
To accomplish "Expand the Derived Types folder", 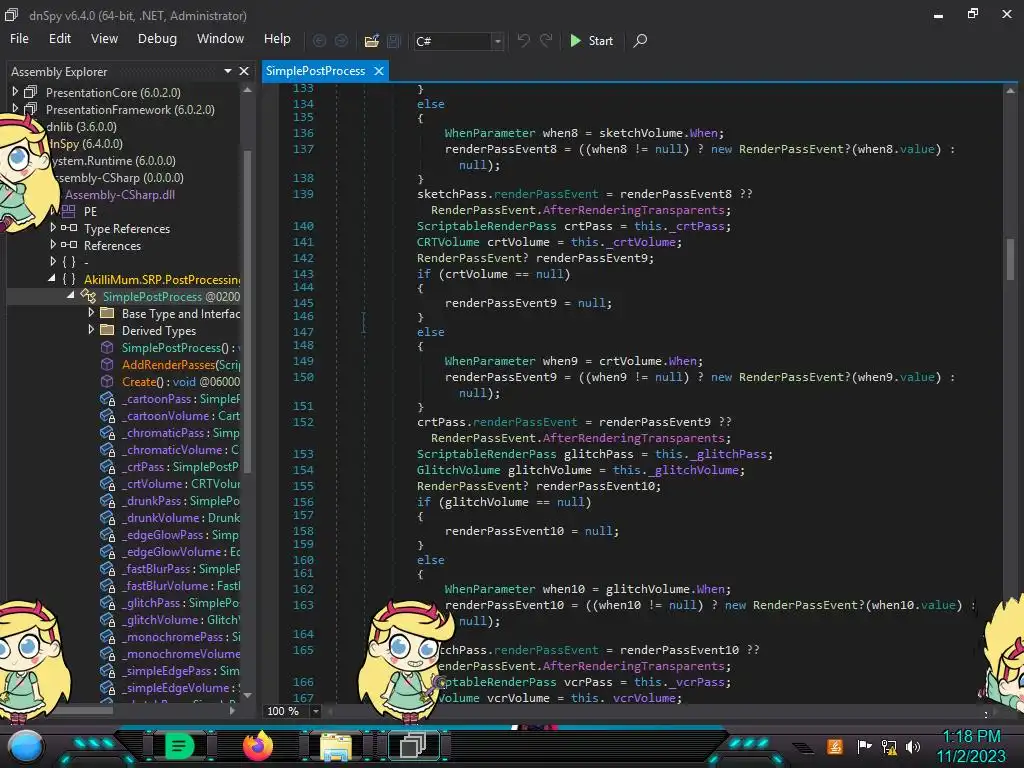I will [91, 329].
